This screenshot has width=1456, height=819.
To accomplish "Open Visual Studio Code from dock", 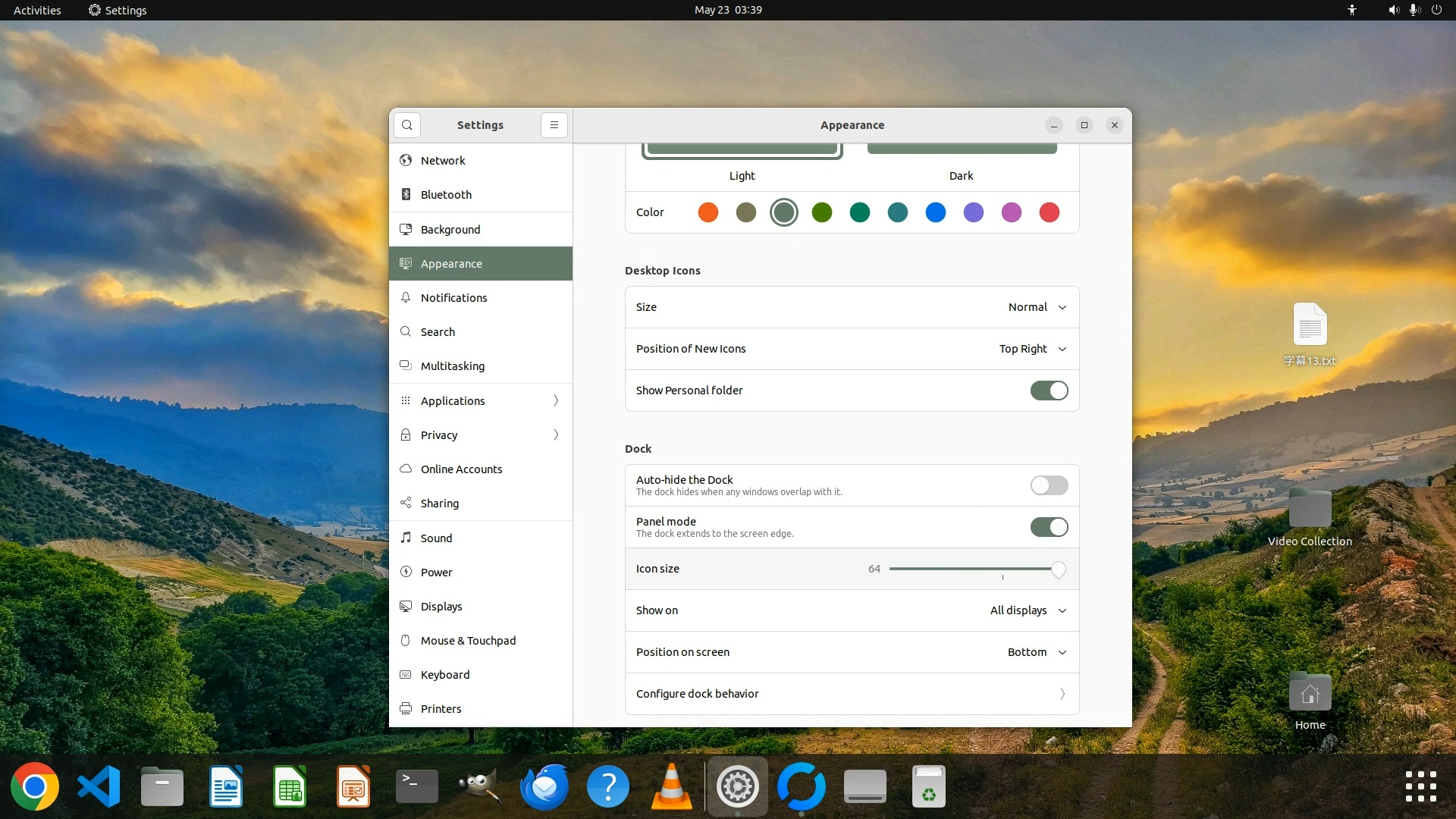I will tap(99, 787).
